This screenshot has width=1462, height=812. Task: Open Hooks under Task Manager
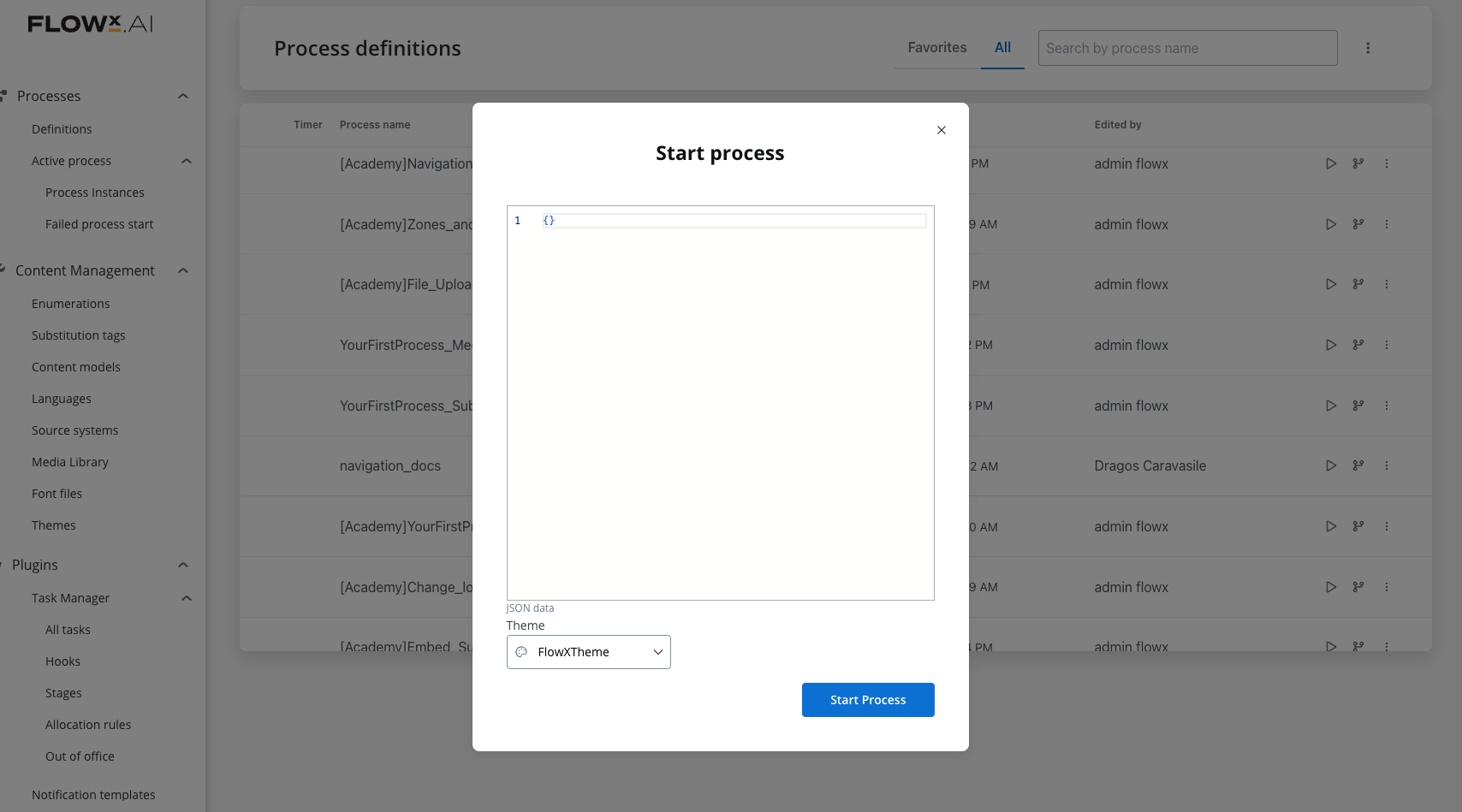[x=62, y=661]
